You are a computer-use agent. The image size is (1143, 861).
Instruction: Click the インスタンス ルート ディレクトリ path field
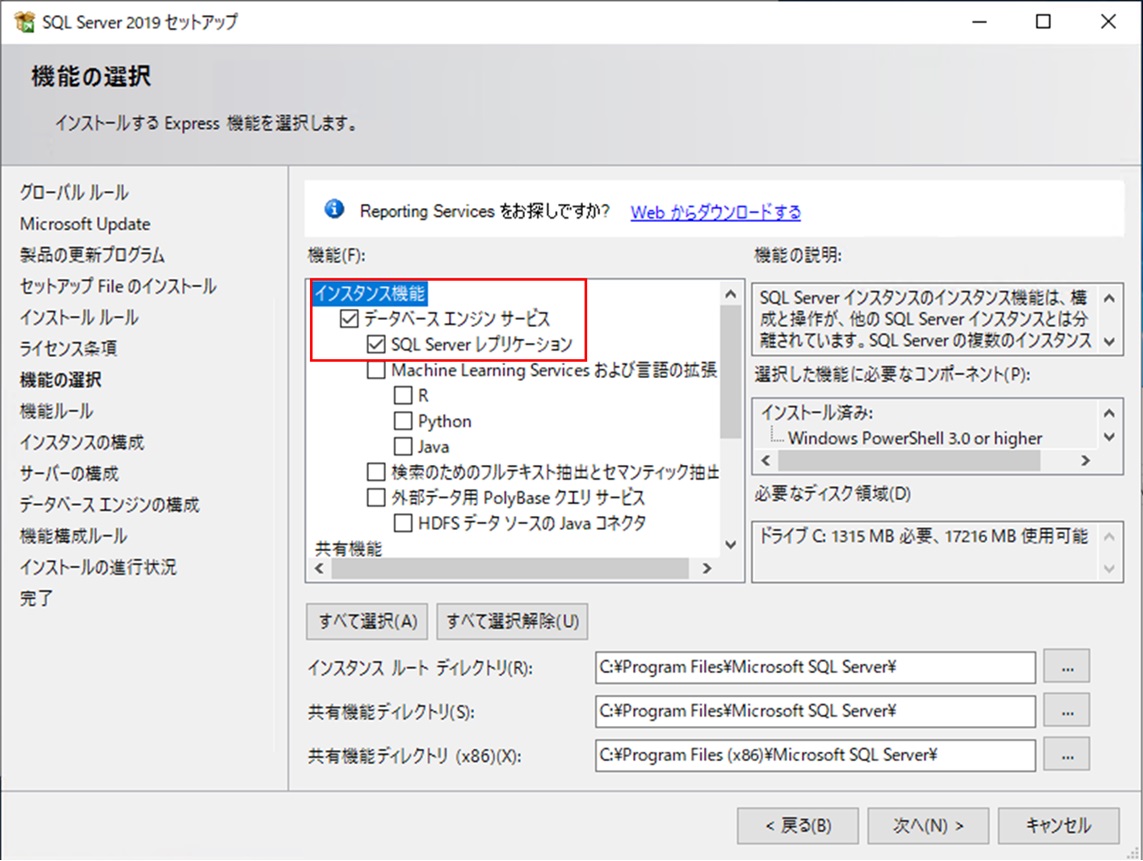tap(814, 667)
